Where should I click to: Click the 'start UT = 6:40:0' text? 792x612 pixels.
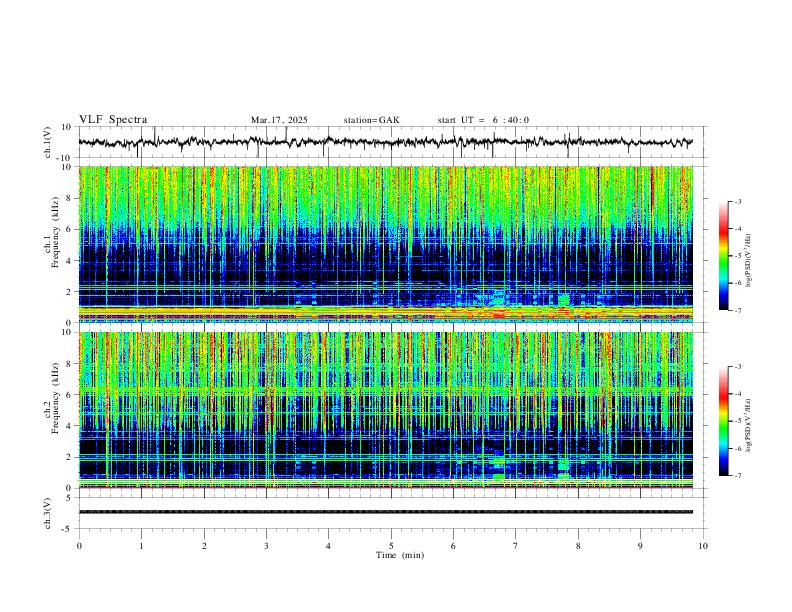(x=483, y=120)
